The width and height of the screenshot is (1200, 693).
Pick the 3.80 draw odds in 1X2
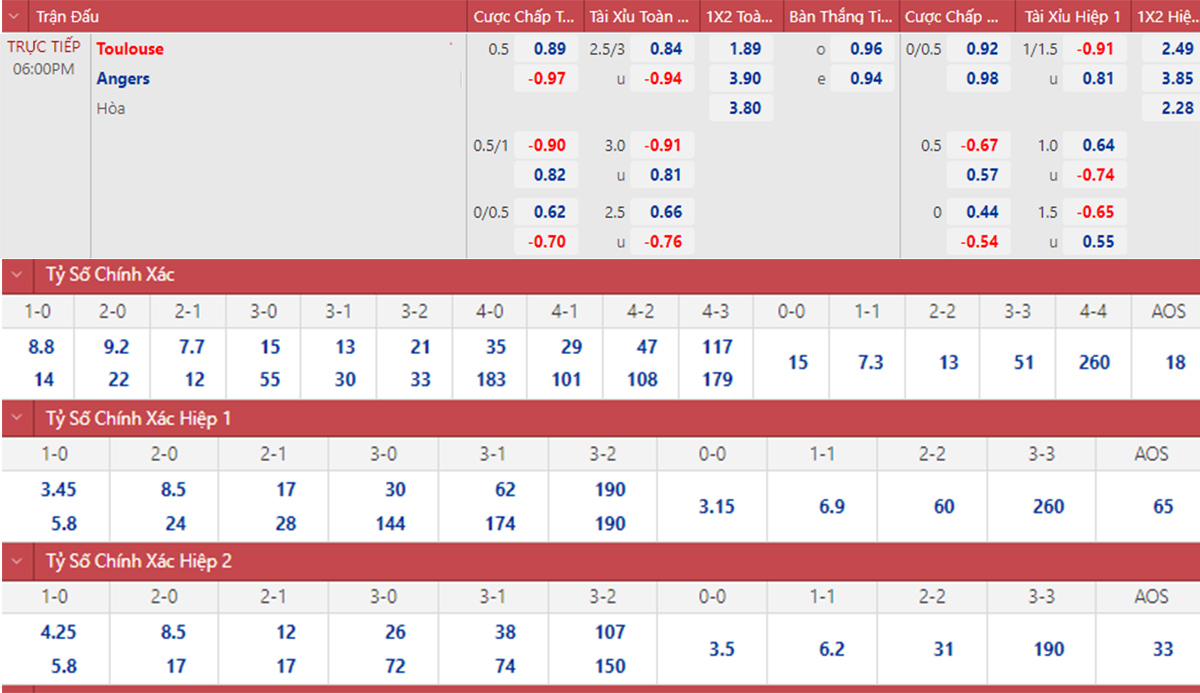click(x=744, y=108)
